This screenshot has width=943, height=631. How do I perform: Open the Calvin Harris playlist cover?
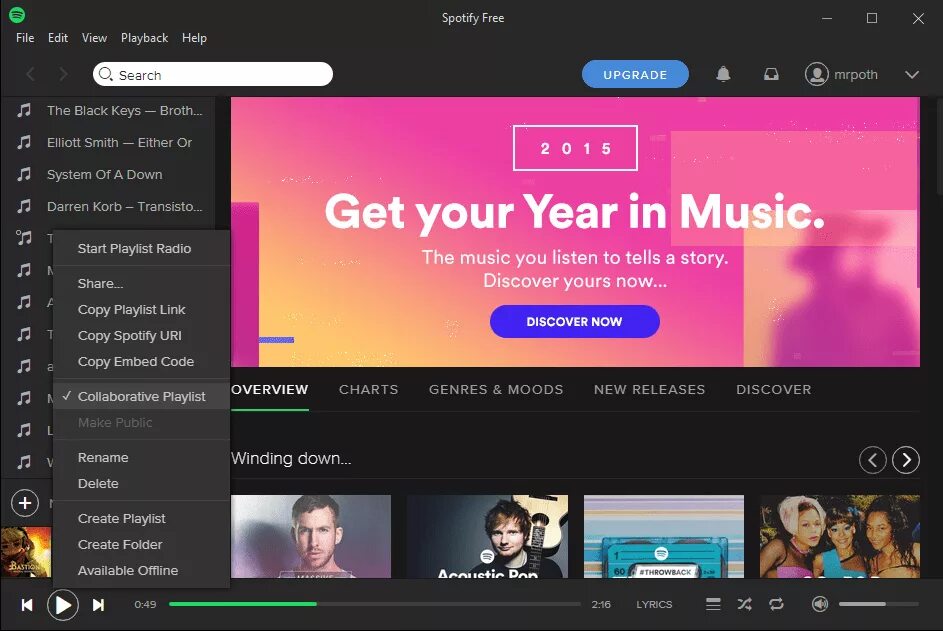tap(311, 537)
